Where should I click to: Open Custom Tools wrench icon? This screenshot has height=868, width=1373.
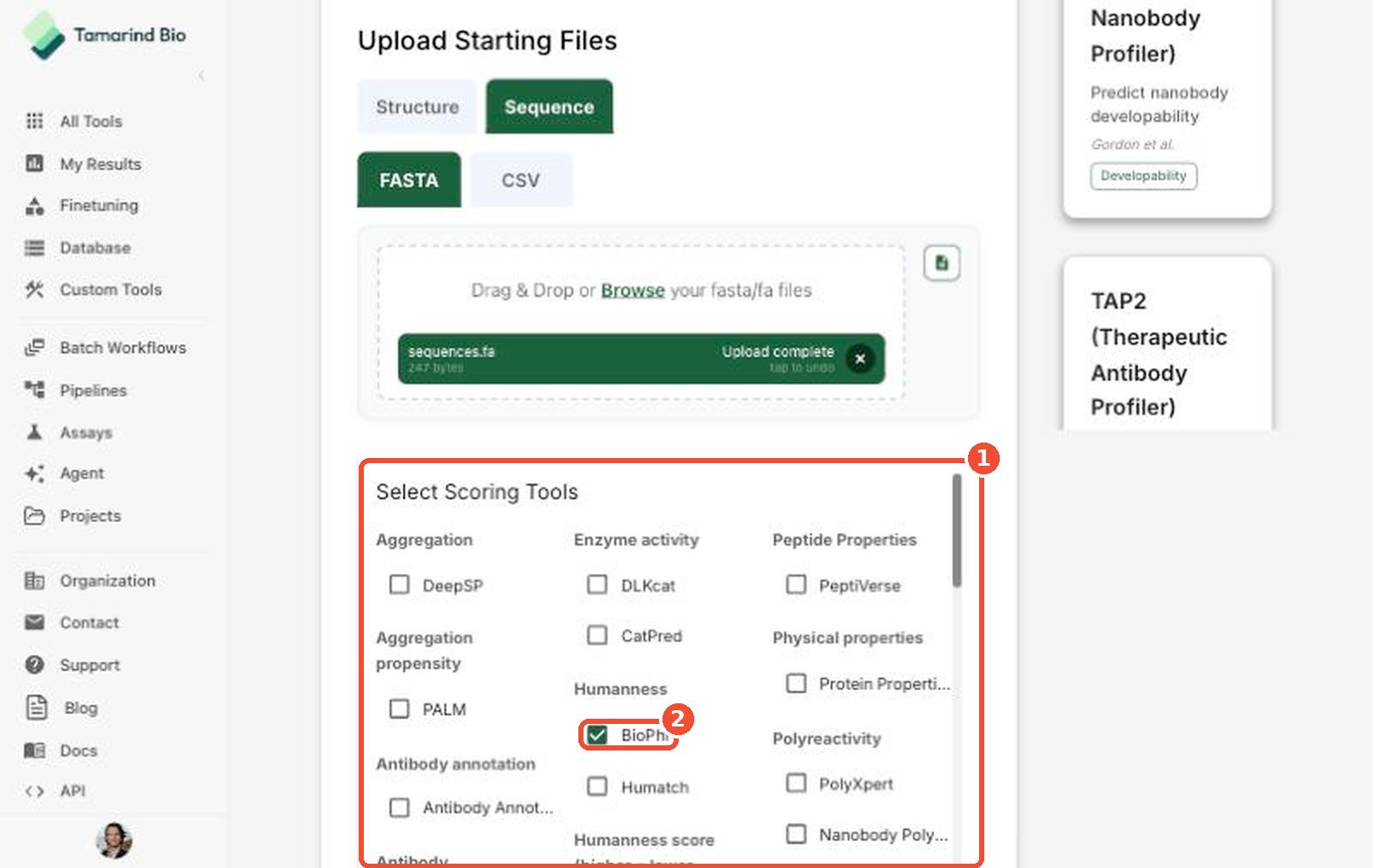(34, 290)
